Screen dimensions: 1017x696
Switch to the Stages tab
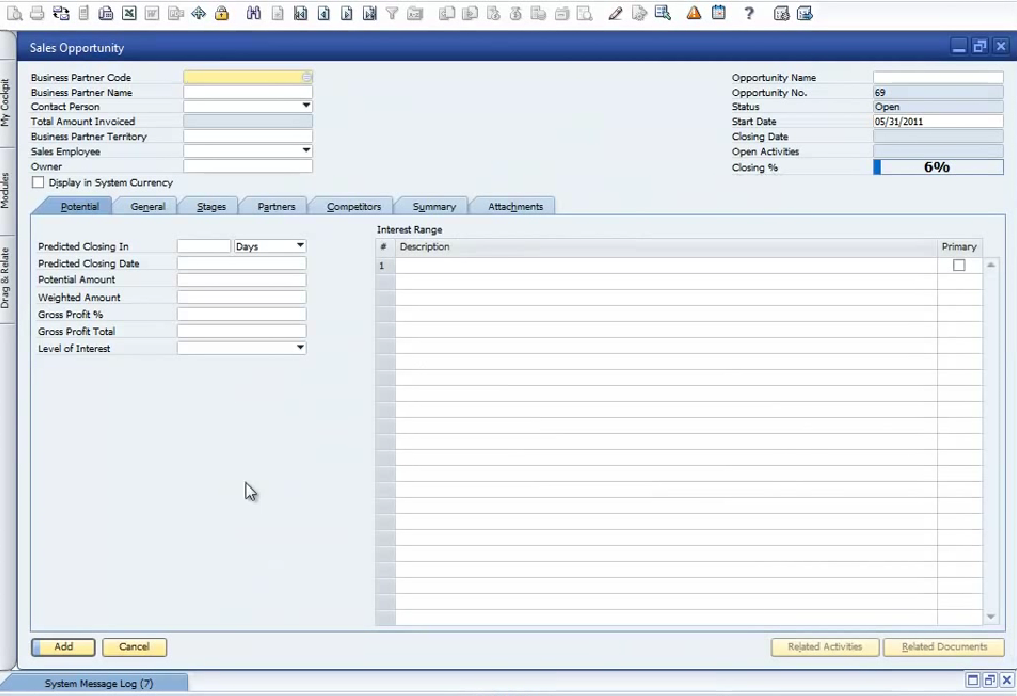210,205
